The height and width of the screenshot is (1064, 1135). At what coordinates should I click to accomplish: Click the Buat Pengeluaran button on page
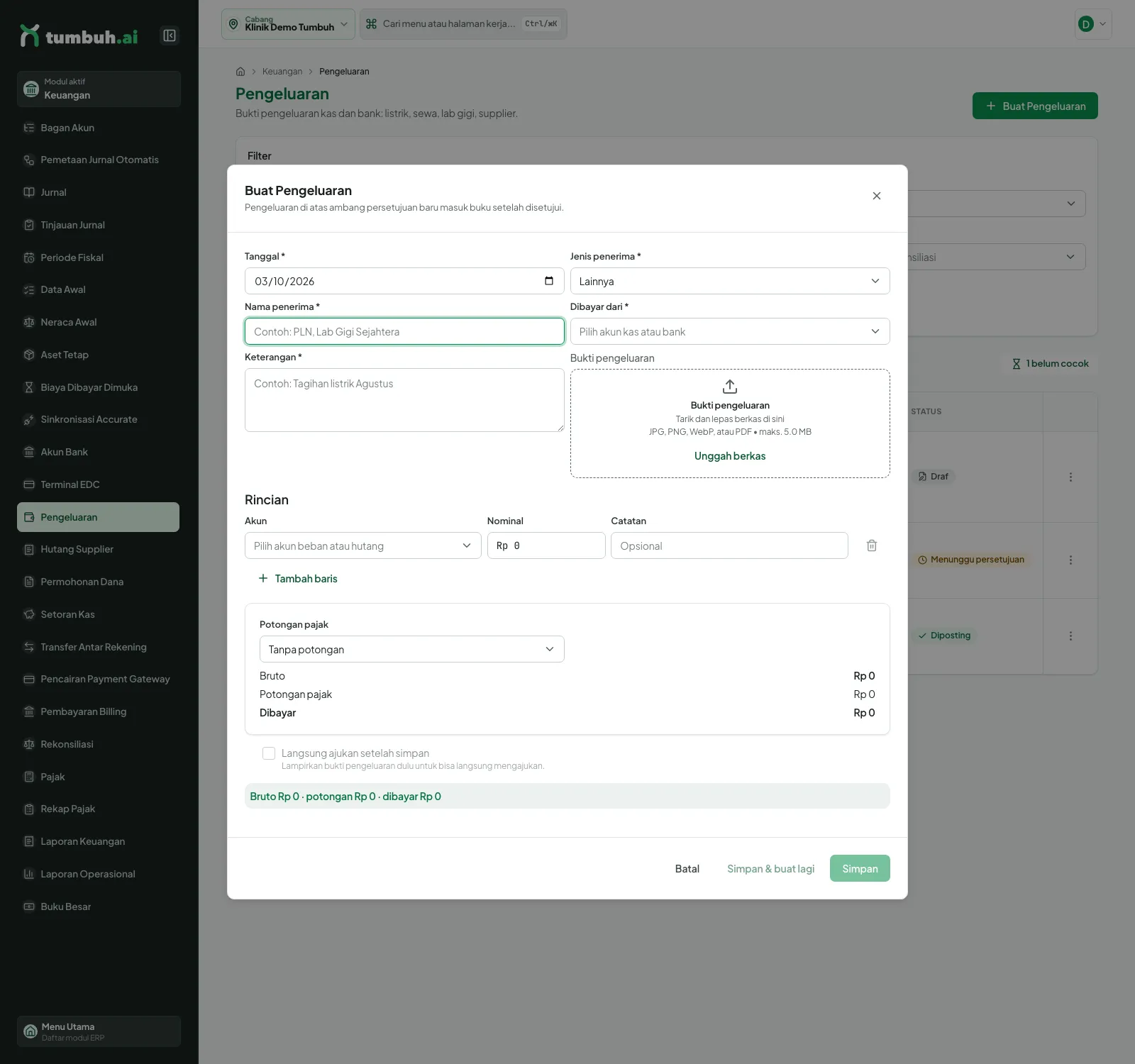[1035, 106]
